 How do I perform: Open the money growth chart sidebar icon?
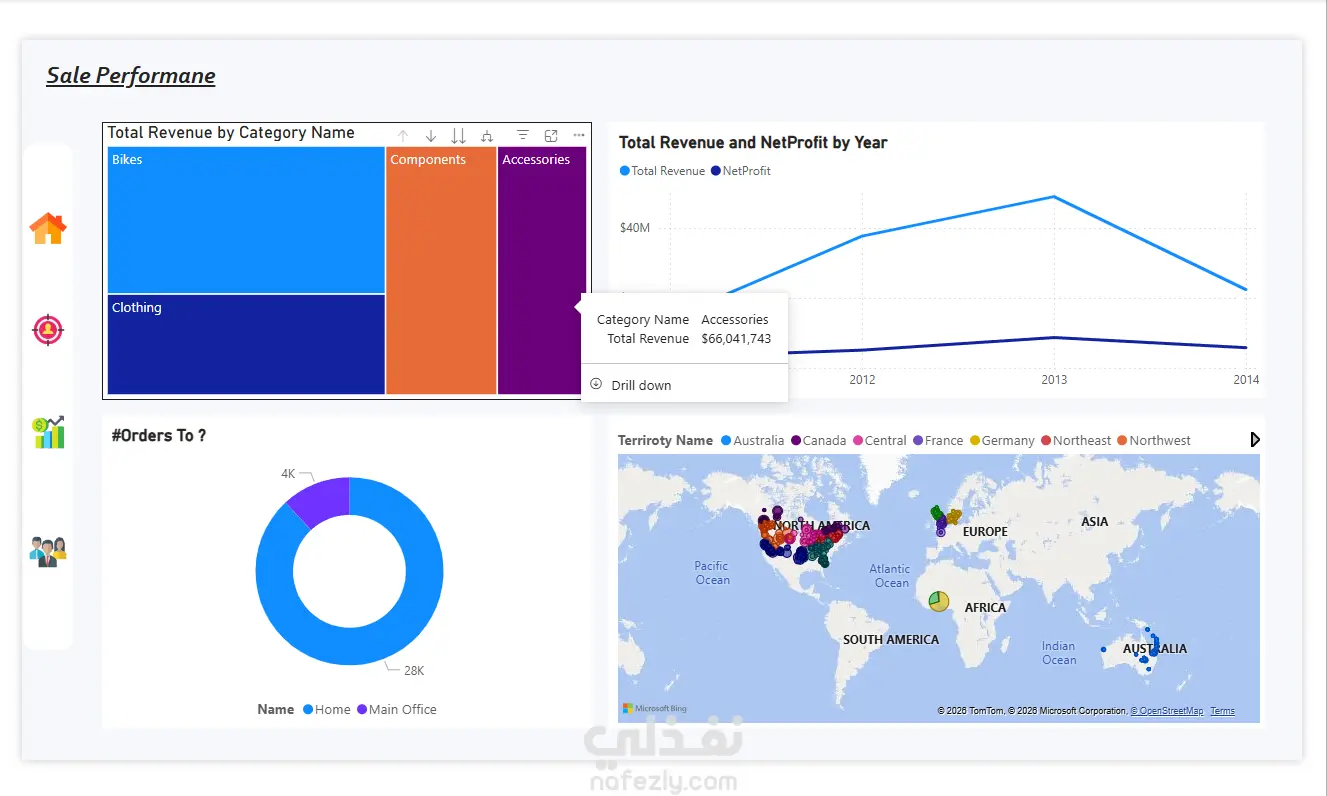coord(48,432)
